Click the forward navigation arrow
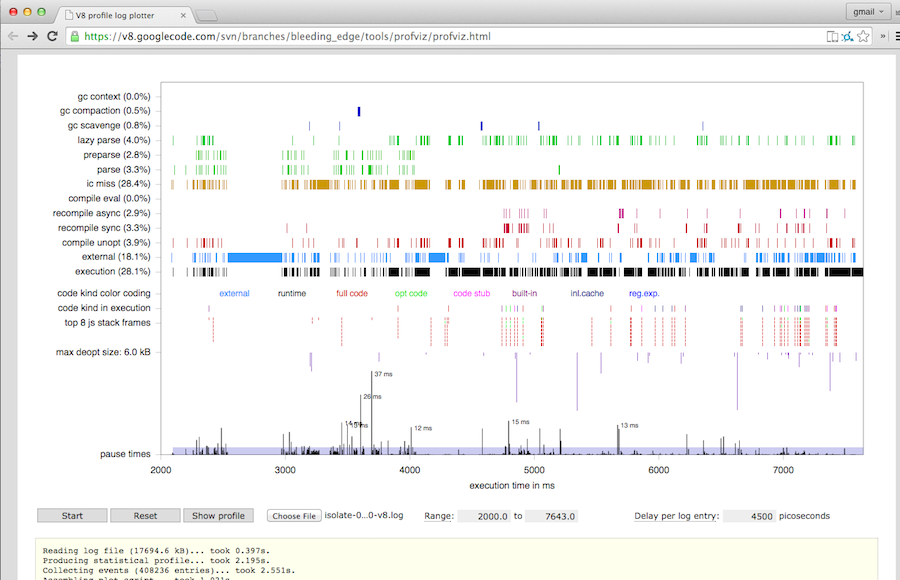The image size is (900, 580). [x=33, y=36]
